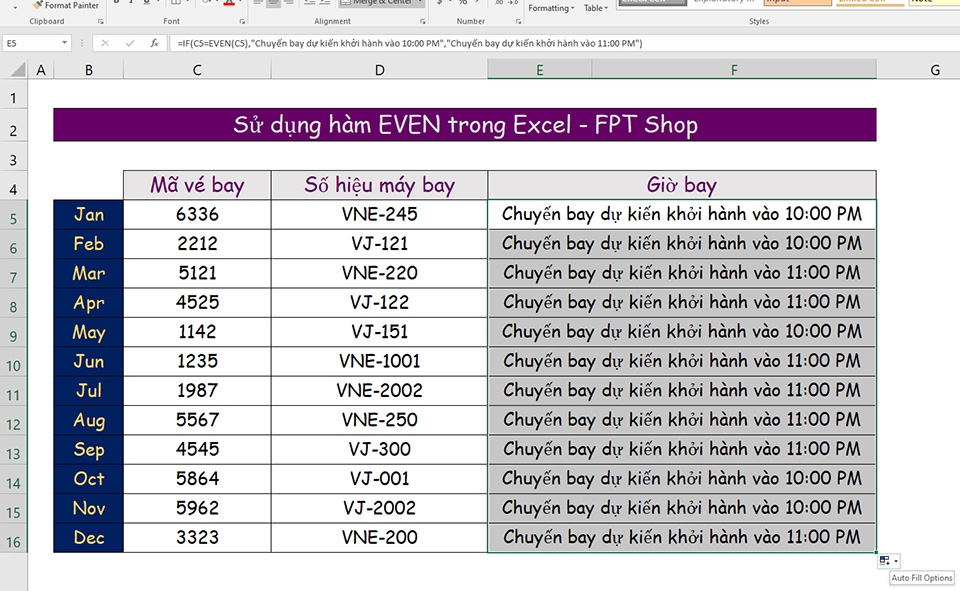Select column F header
960x591 pixels.
(x=734, y=70)
